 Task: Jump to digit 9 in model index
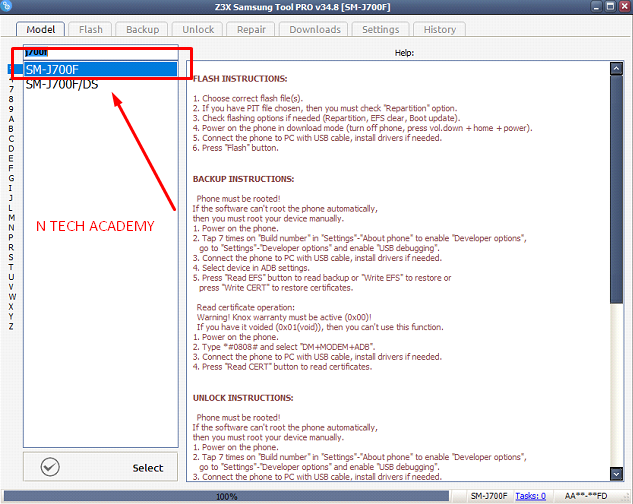[x=11, y=109]
